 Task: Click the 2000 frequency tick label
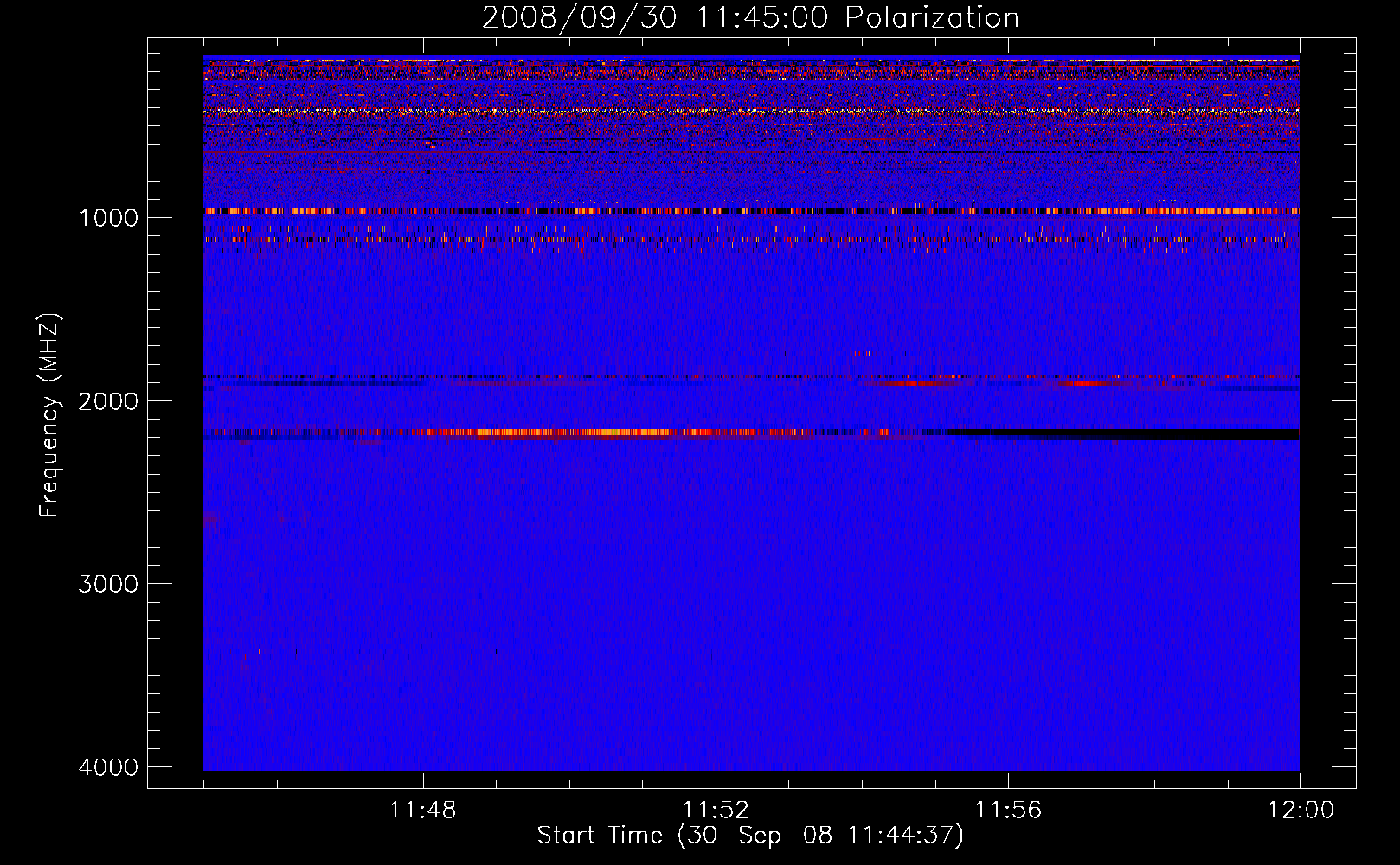[108, 400]
